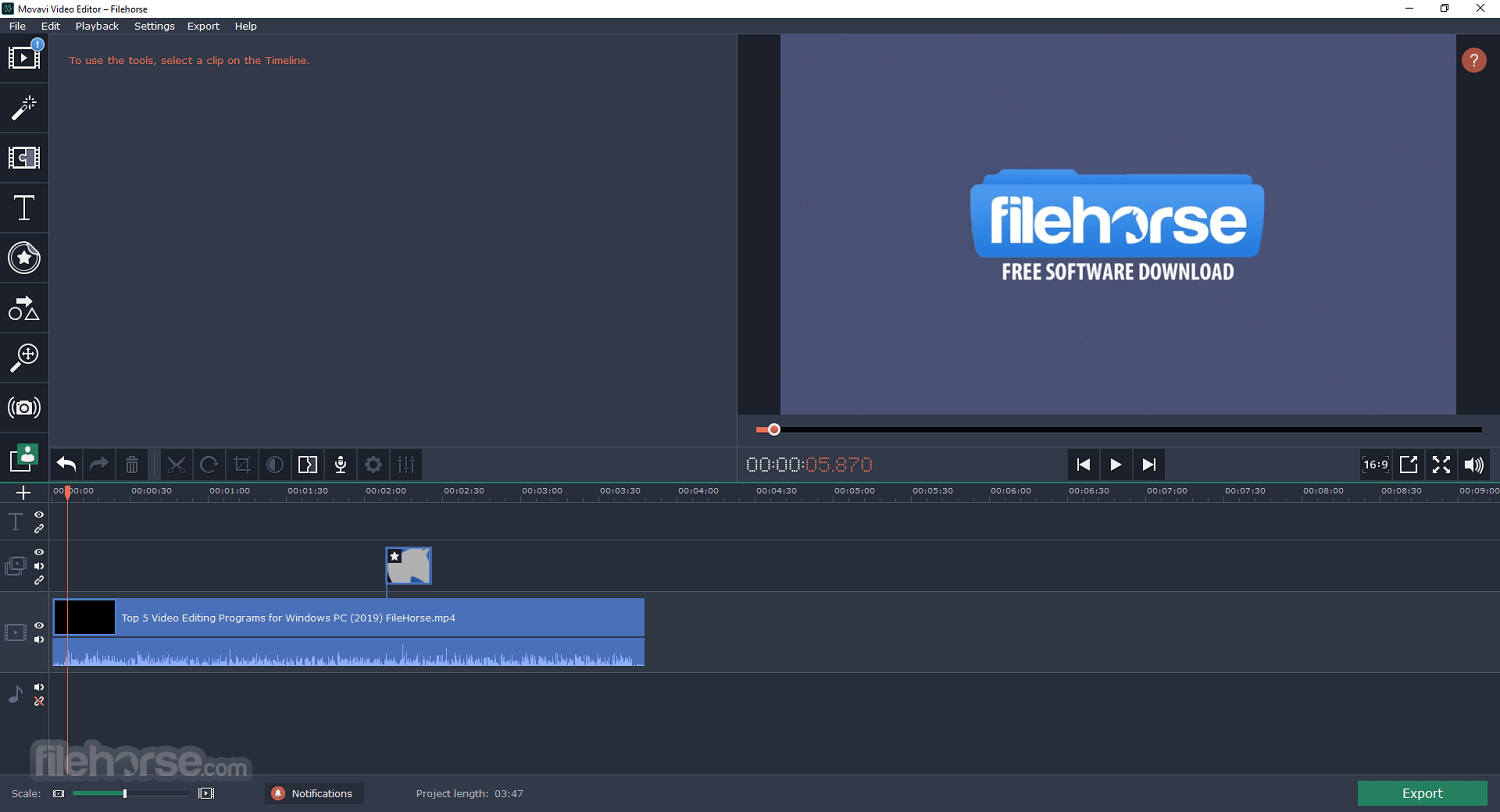
Task: Open the Export menu in menu bar
Action: (203, 26)
